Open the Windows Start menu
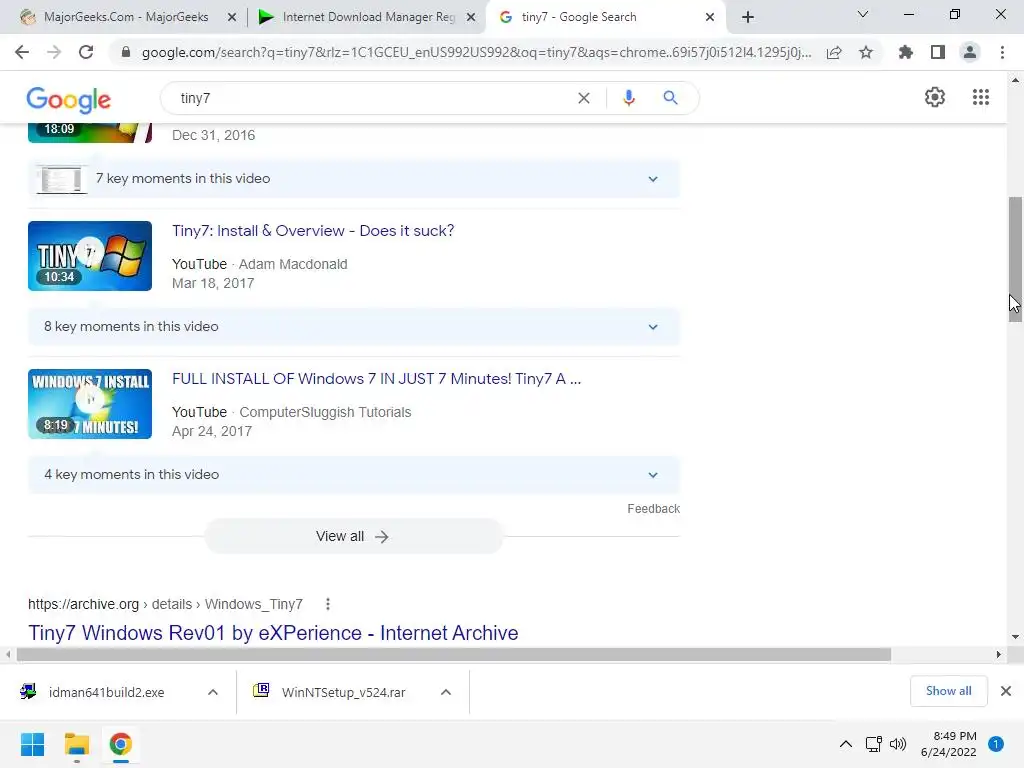1024x768 pixels. [32, 744]
